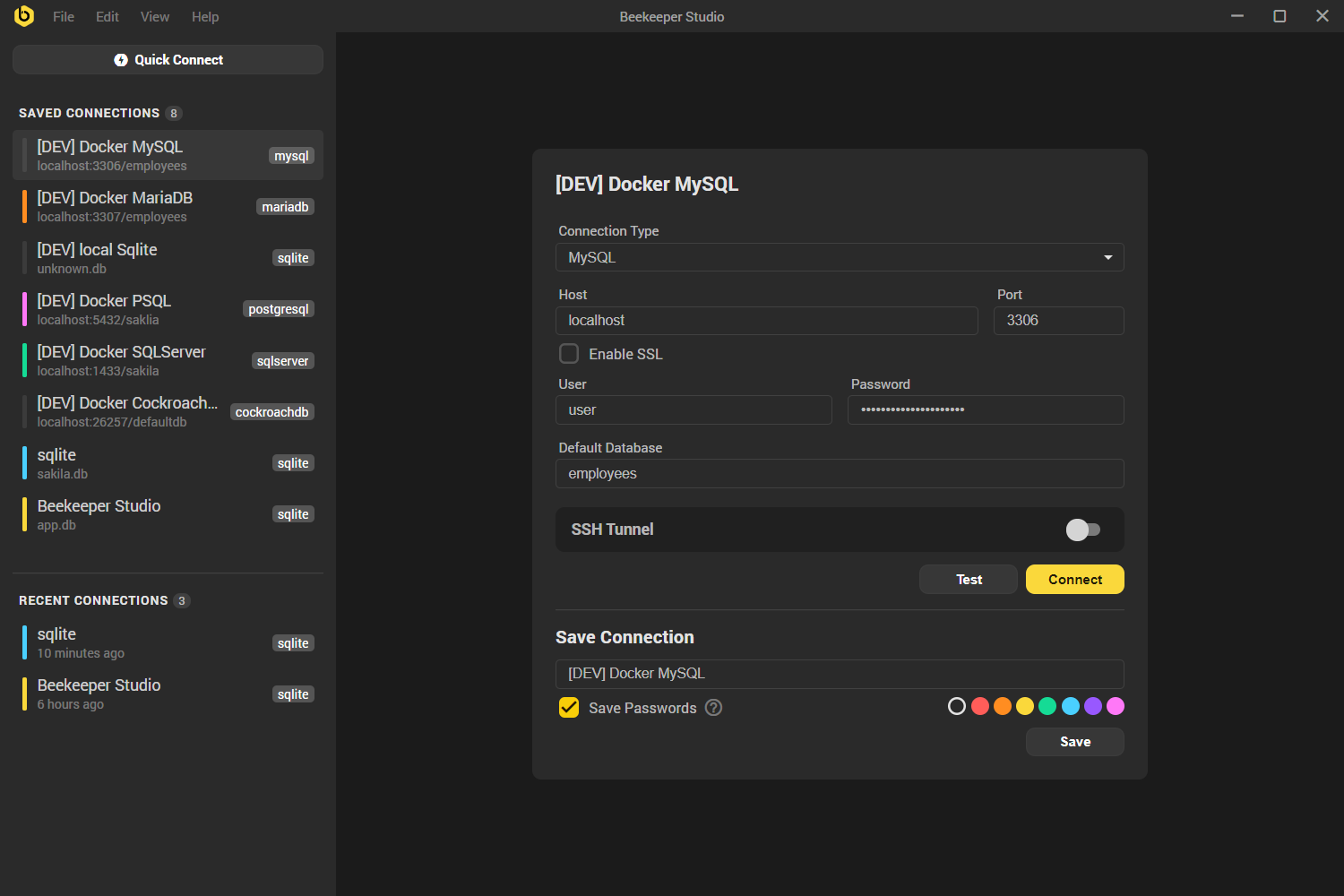Image resolution: width=1344 pixels, height=896 pixels.
Task: Click the mysql badge on Docker MySQL
Action: coord(291,156)
